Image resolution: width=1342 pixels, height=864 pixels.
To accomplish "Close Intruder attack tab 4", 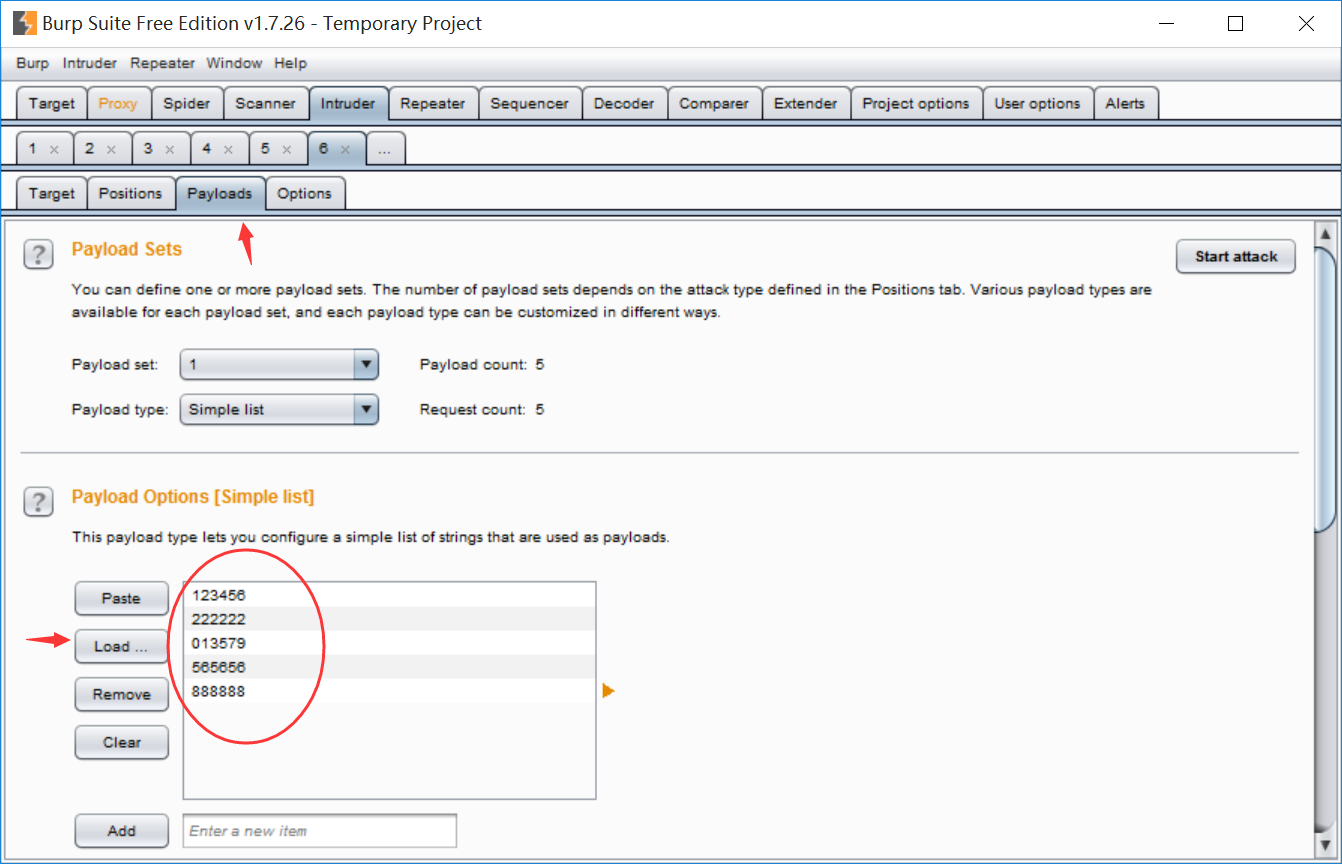I will click(x=229, y=149).
